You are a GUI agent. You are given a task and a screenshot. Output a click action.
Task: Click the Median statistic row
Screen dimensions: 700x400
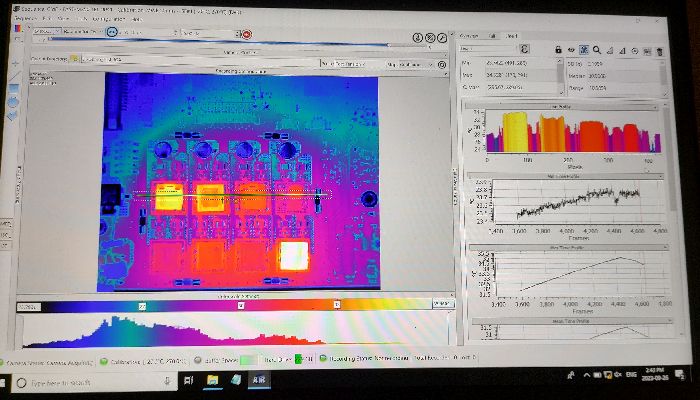613,76
